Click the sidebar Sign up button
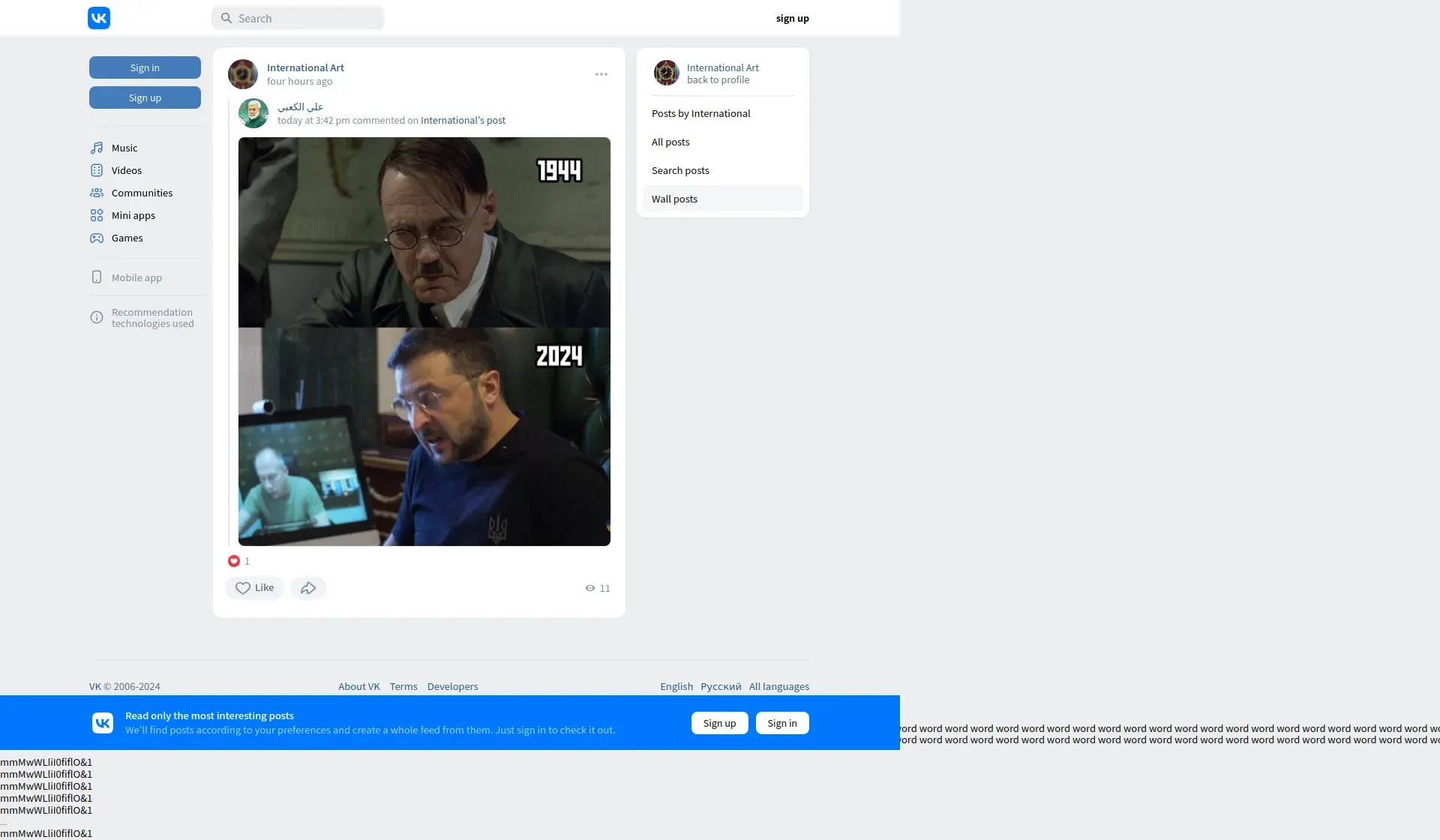1440x840 pixels. pos(145,97)
